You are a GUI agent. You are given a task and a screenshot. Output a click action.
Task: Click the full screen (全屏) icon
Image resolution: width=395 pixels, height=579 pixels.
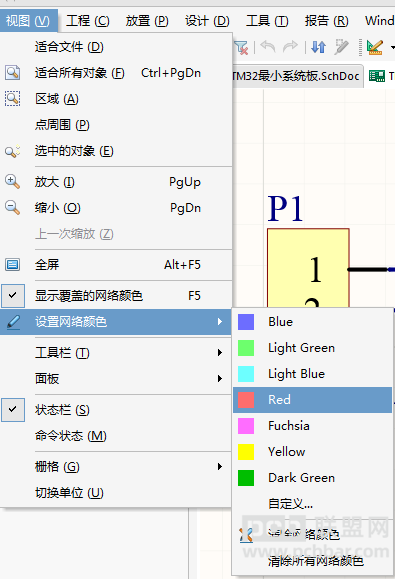click(13, 264)
